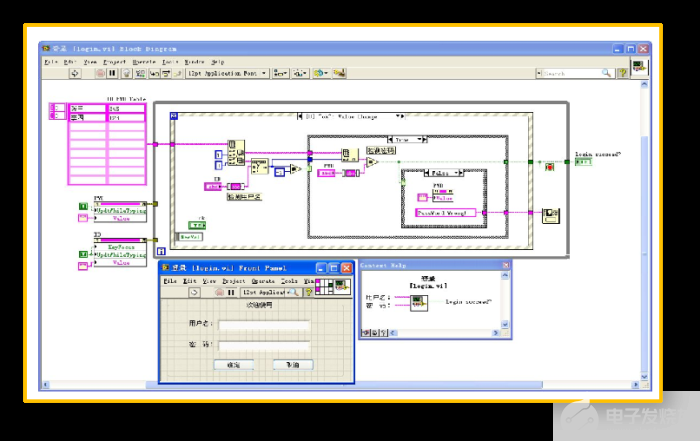700x441 pixels.
Task: Click the Context Help question mark icon
Action: [623, 73]
